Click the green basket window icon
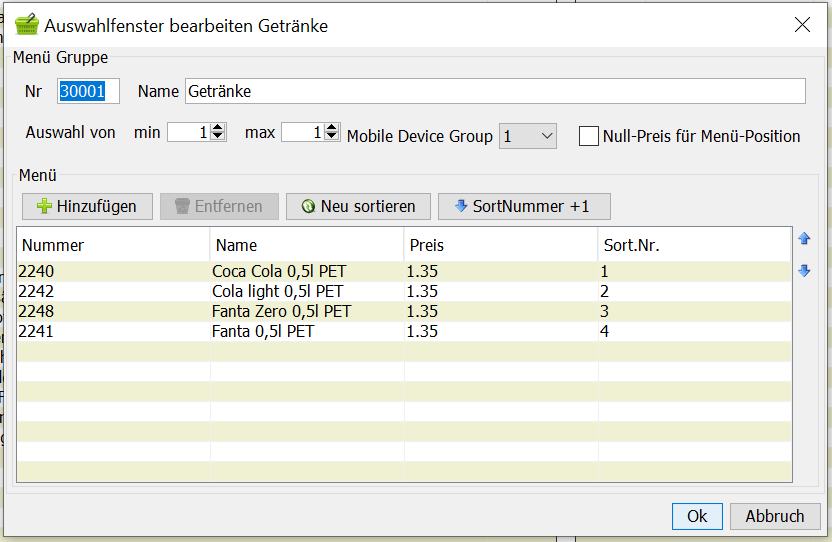The width and height of the screenshot is (832, 542). point(27,25)
